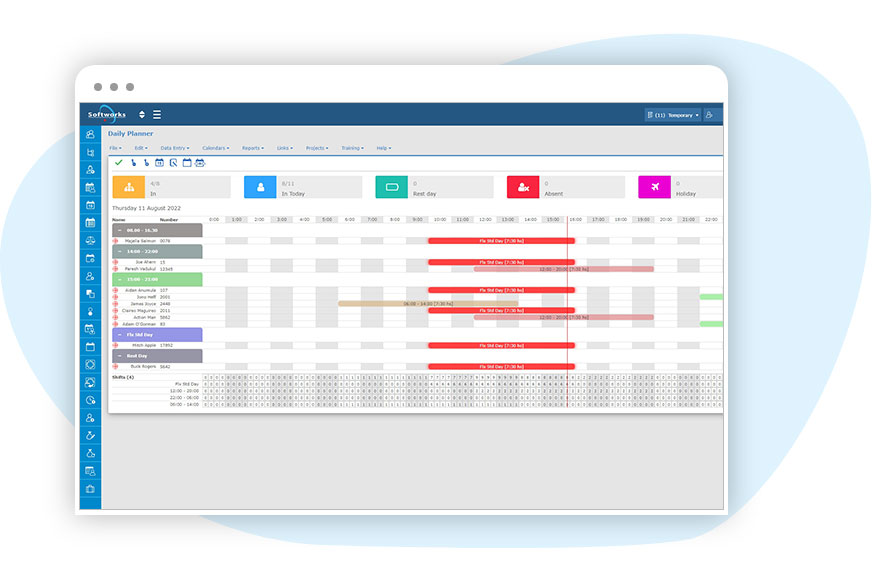Open the overlapping squares icon in the sidebar
The height and width of the screenshot is (580, 872).
pos(90,294)
